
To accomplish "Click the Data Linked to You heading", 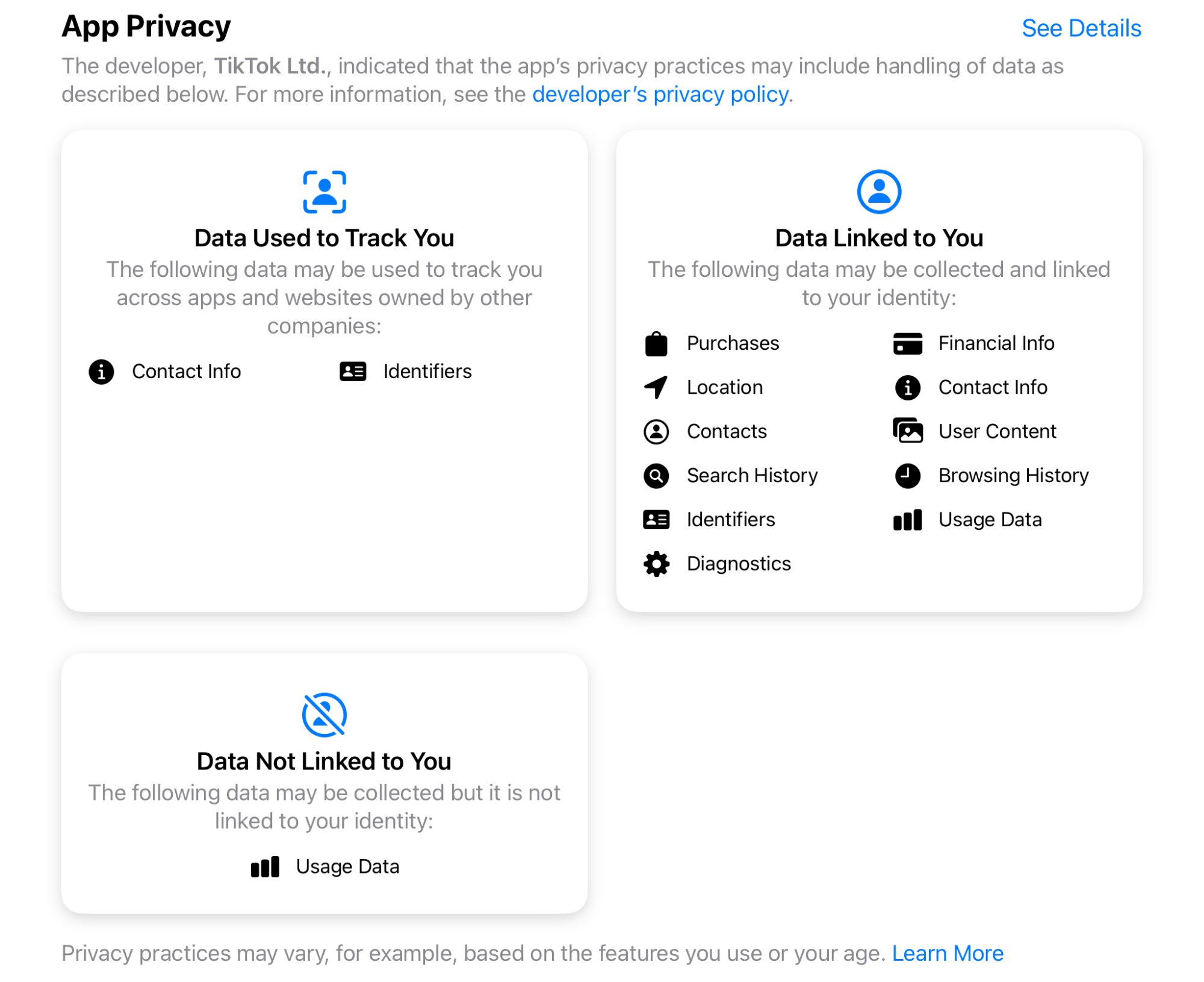I will (x=878, y=238).
